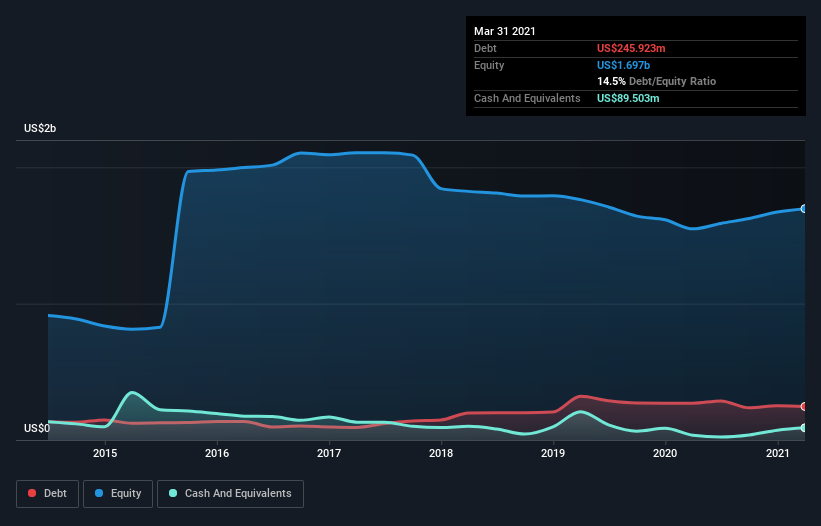The width and height of the screenshot is (821, 526).
Task: Click the US$0 y-axis label
Action: coord(37,428)
